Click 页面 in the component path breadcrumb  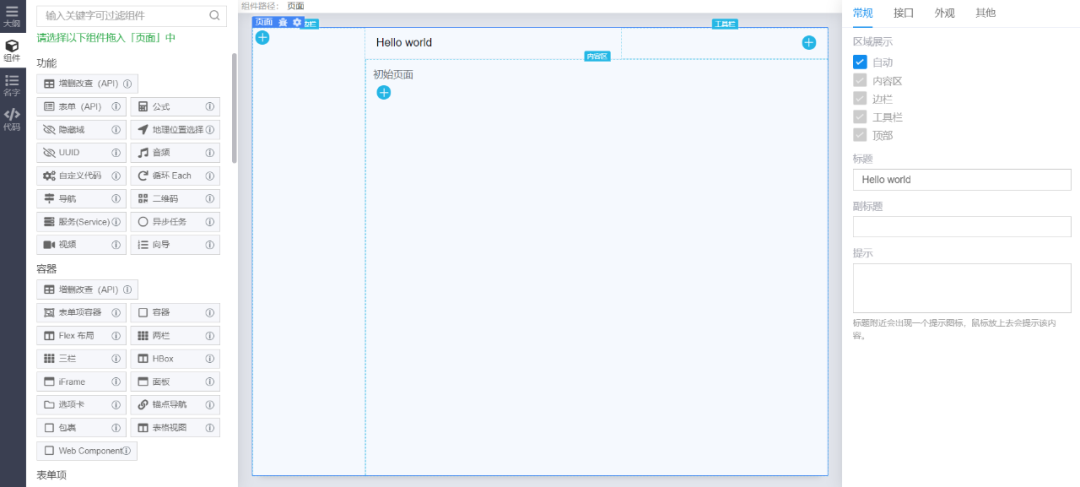(x=295, y=6)
